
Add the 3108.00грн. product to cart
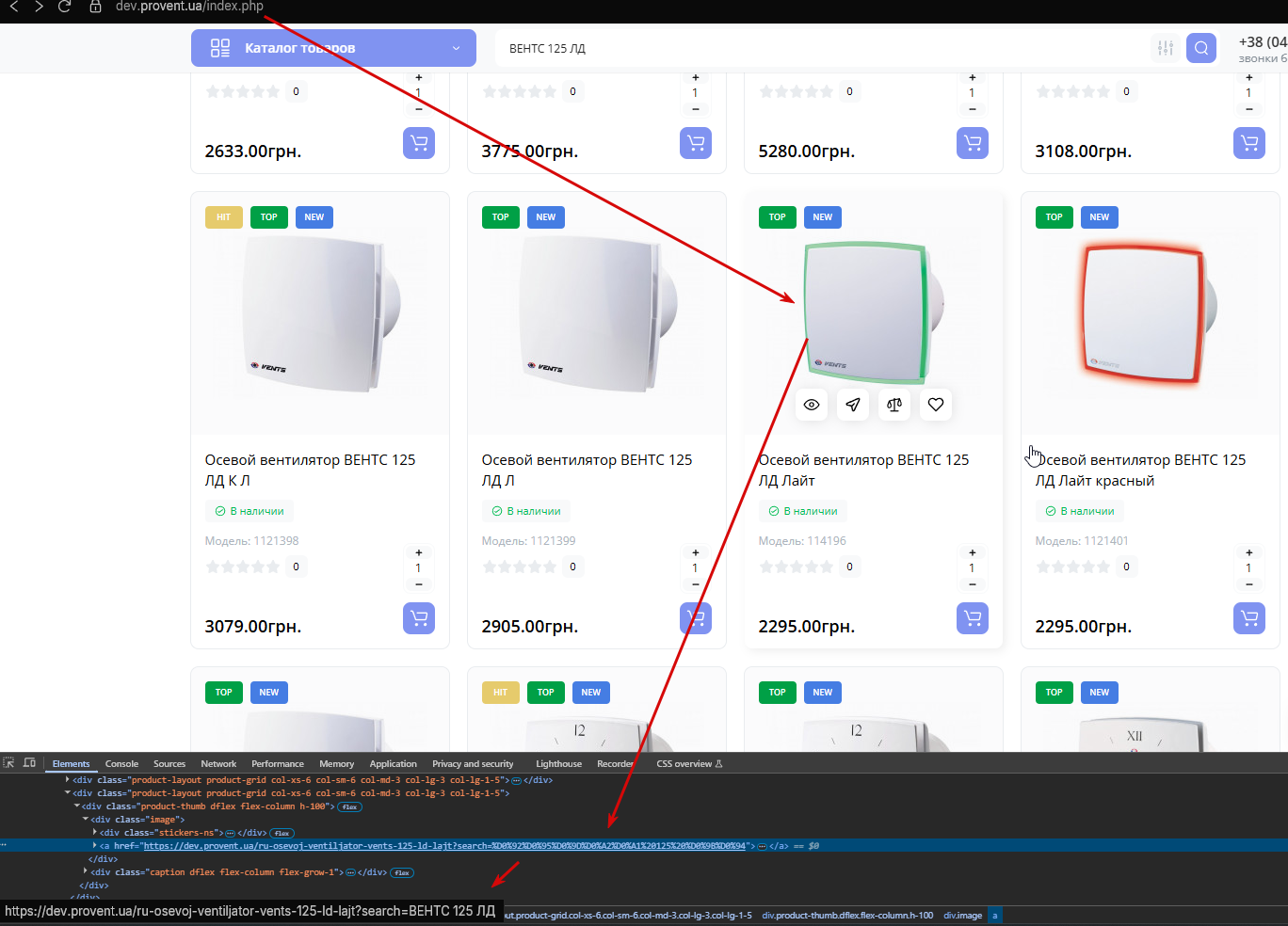pos(1249,143)
